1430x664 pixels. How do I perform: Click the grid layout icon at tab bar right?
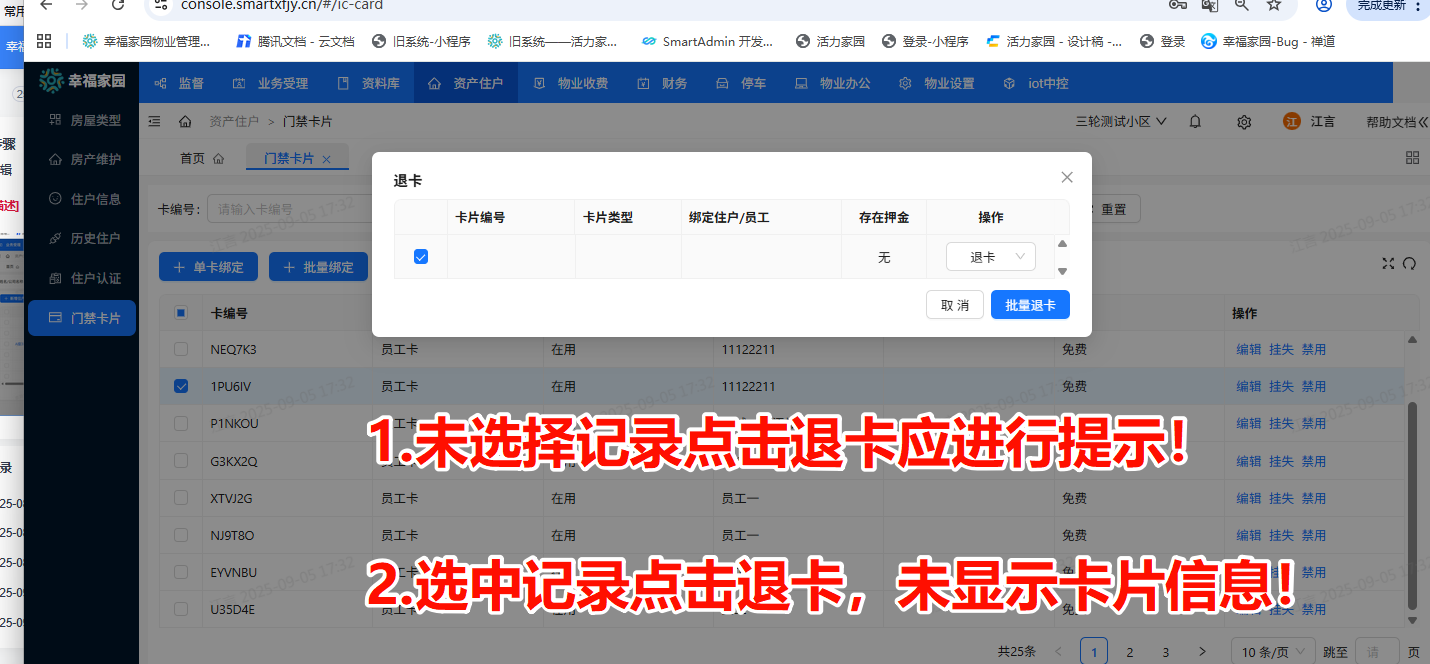click(x=1412, y=158)
